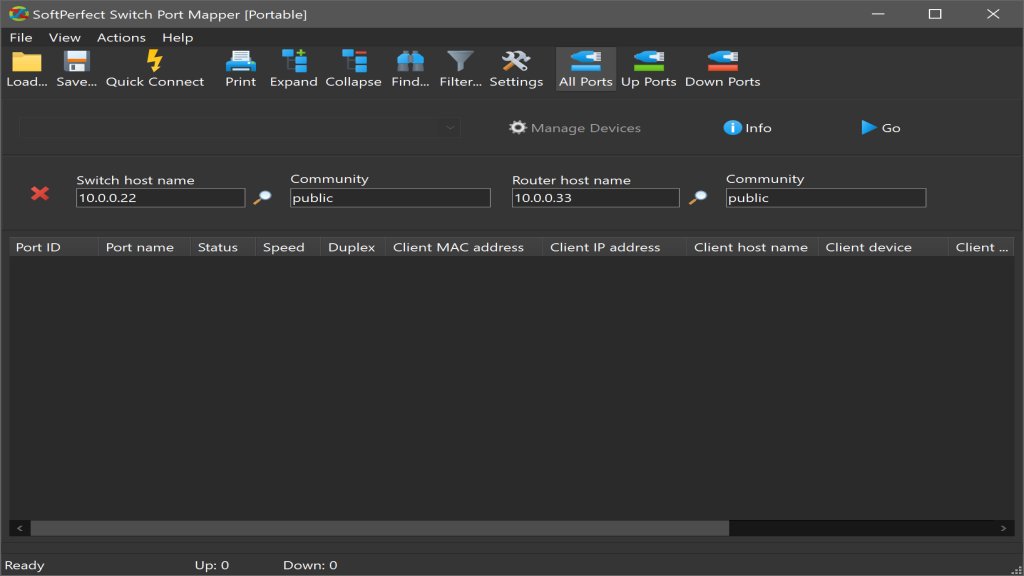
Task: Maximize the Switch Port Mapper window
Action: (x=935, y=14)
